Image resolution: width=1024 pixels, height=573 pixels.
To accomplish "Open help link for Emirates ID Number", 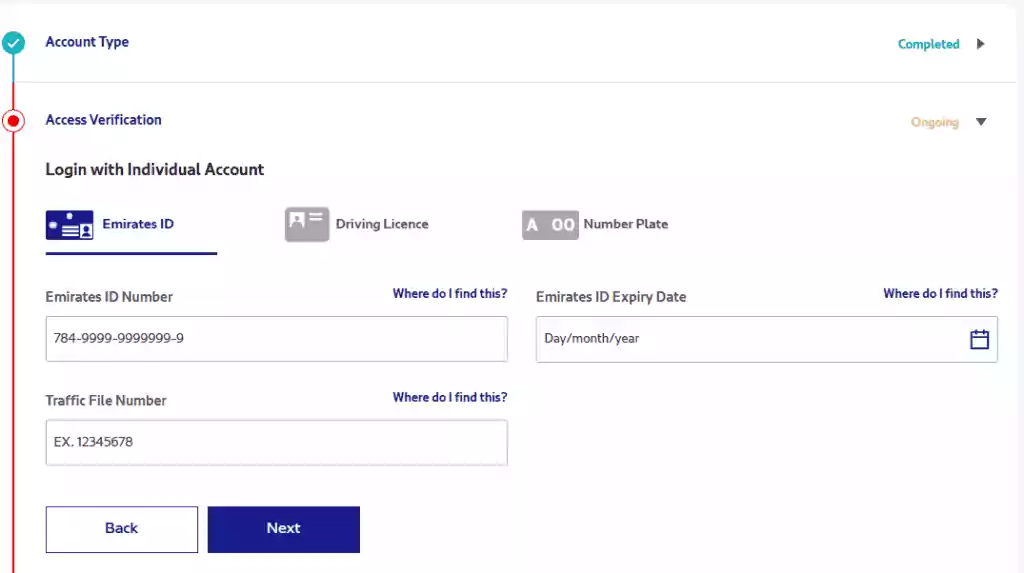I will pos(450,293).
